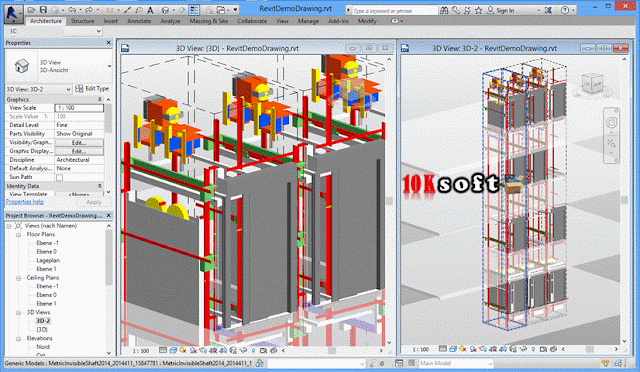Click the Open file icon in quick access toolbar
The height and width of the screenshot is (372, 640).
pos(32,10)
